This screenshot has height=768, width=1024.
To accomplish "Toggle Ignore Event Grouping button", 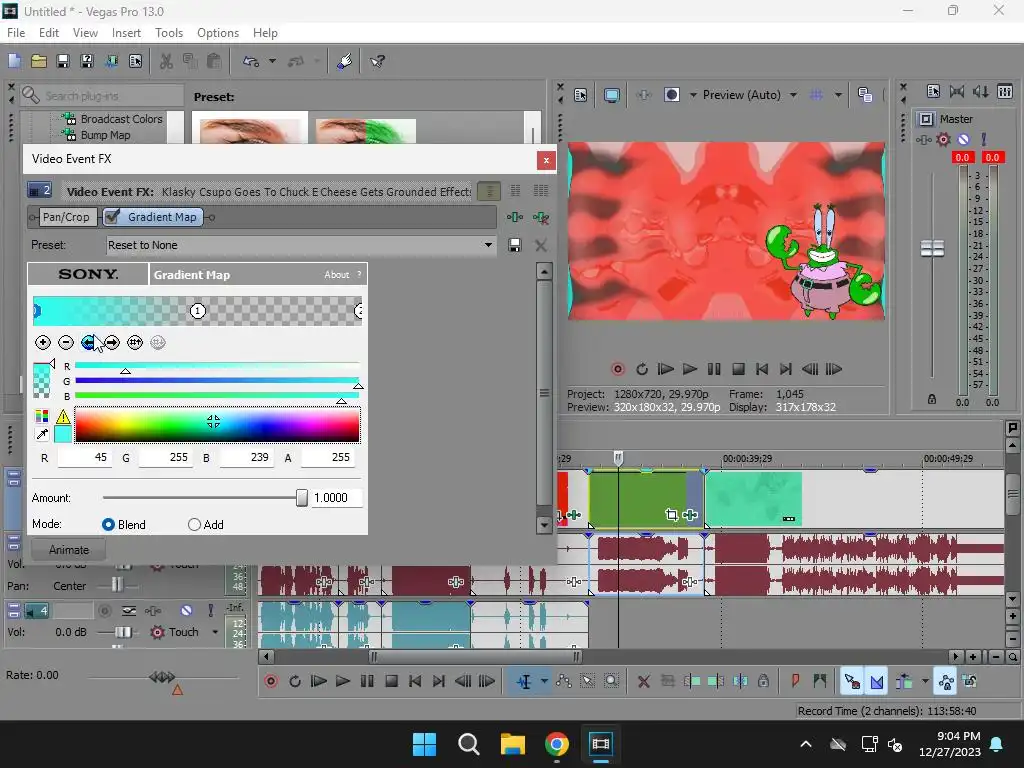I will pos(970,682).
